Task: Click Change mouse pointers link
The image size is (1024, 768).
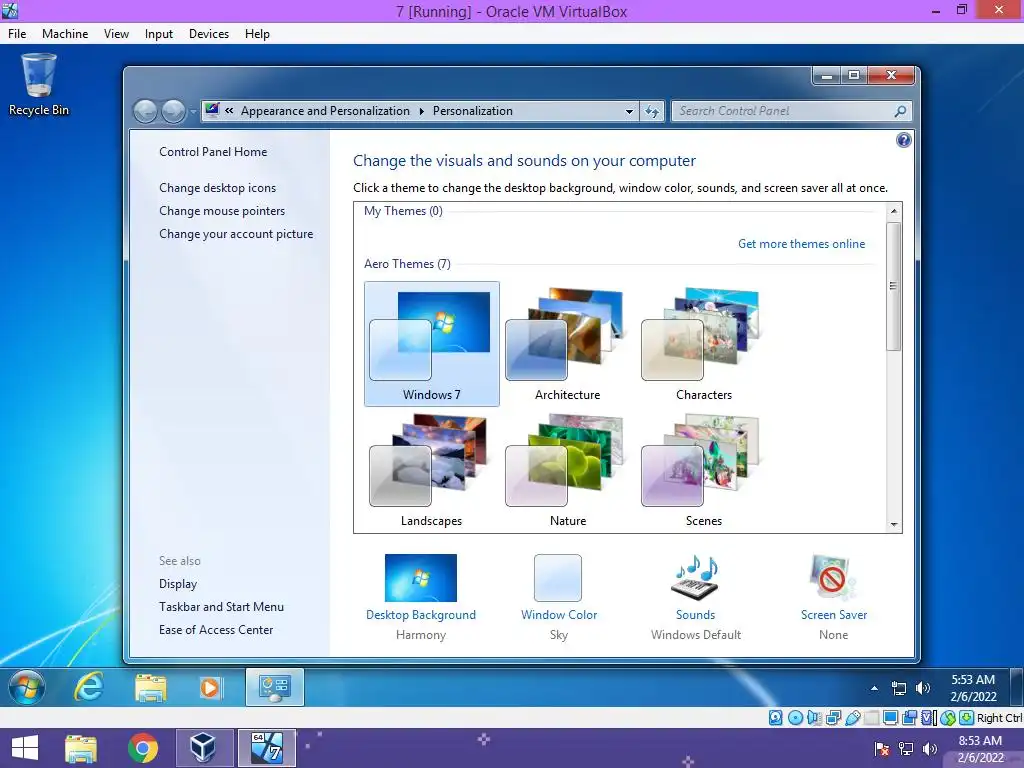Action: (222, 211)
